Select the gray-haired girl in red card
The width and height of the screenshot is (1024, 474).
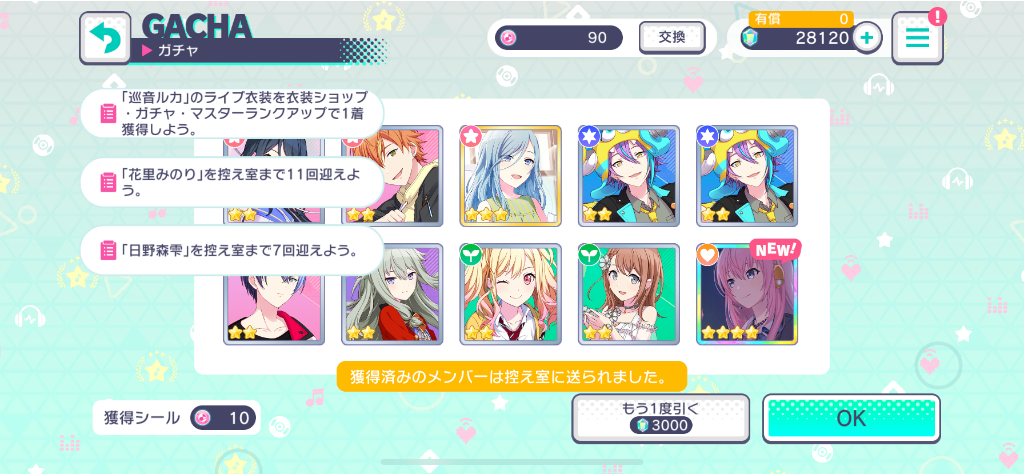click(392, 294)
